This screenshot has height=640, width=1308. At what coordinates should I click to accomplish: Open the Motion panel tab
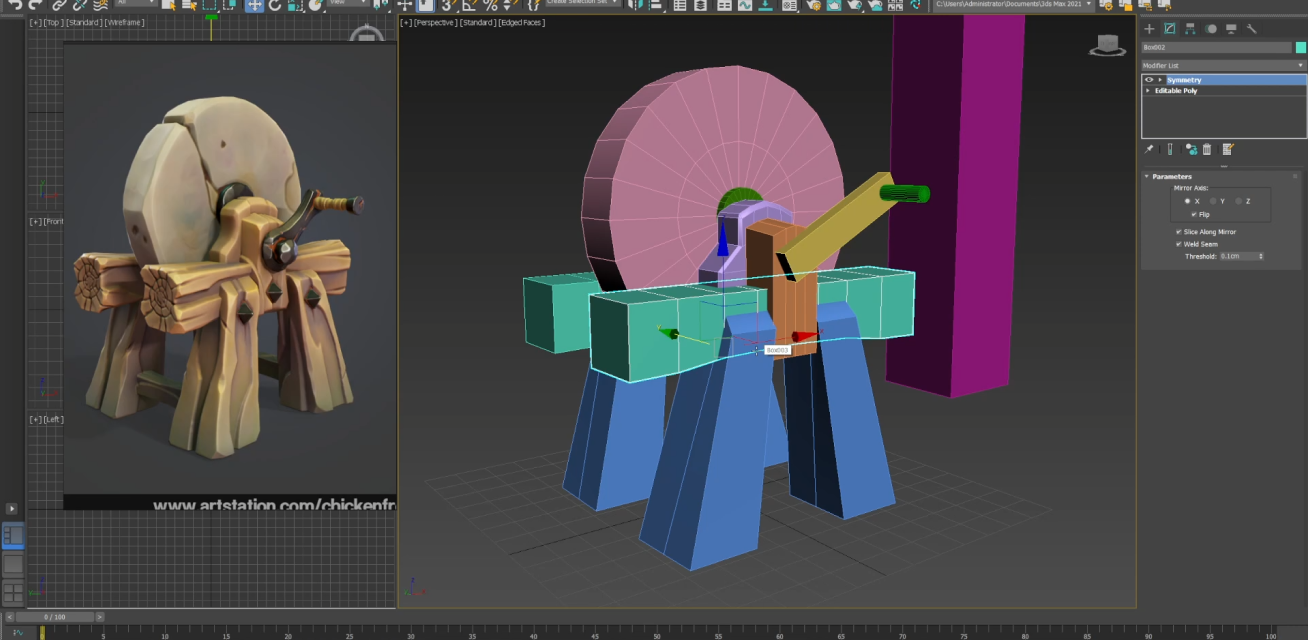click(1211, 29)
